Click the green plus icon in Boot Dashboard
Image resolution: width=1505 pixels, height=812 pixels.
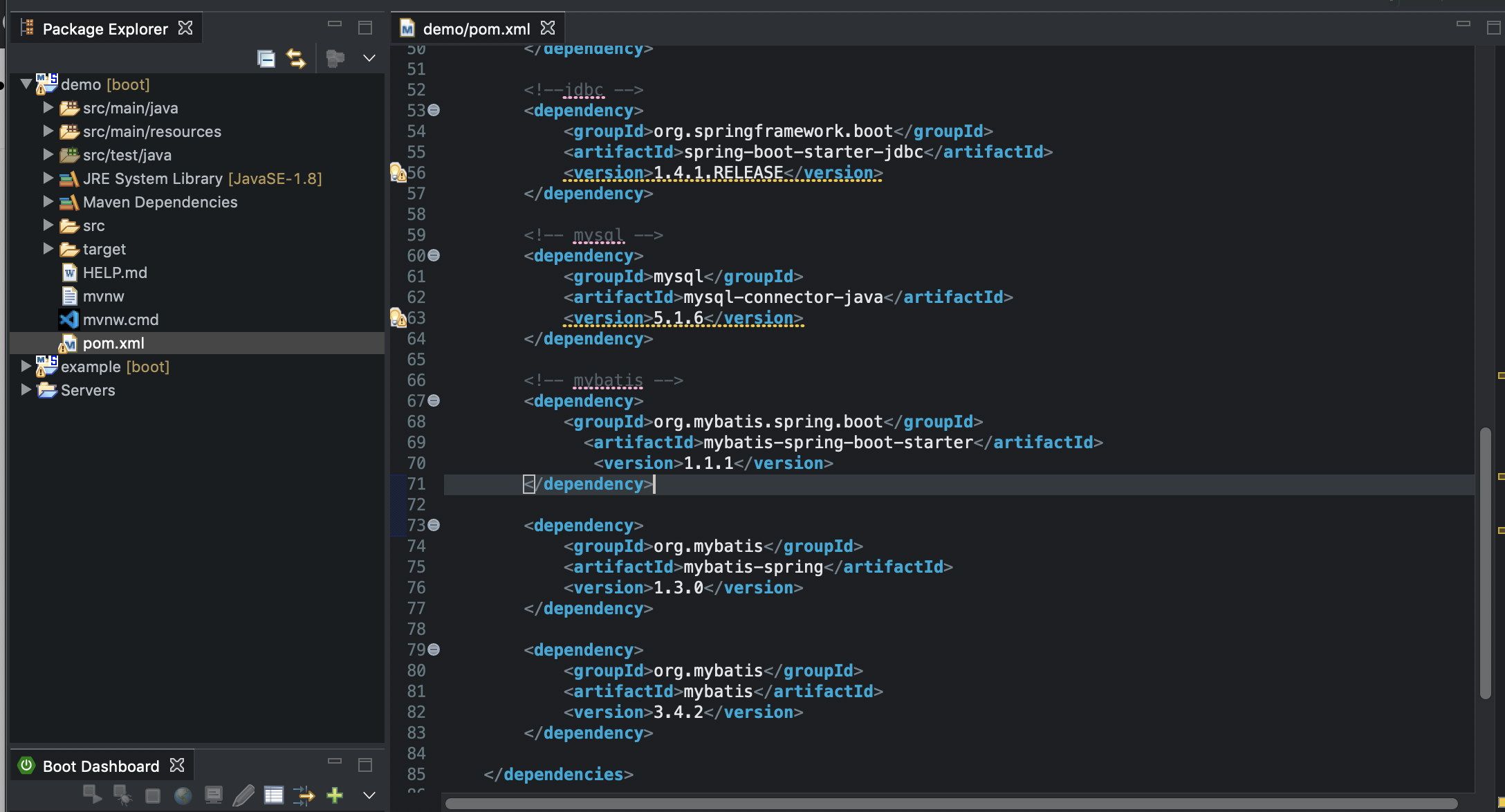tap(335, 795)
